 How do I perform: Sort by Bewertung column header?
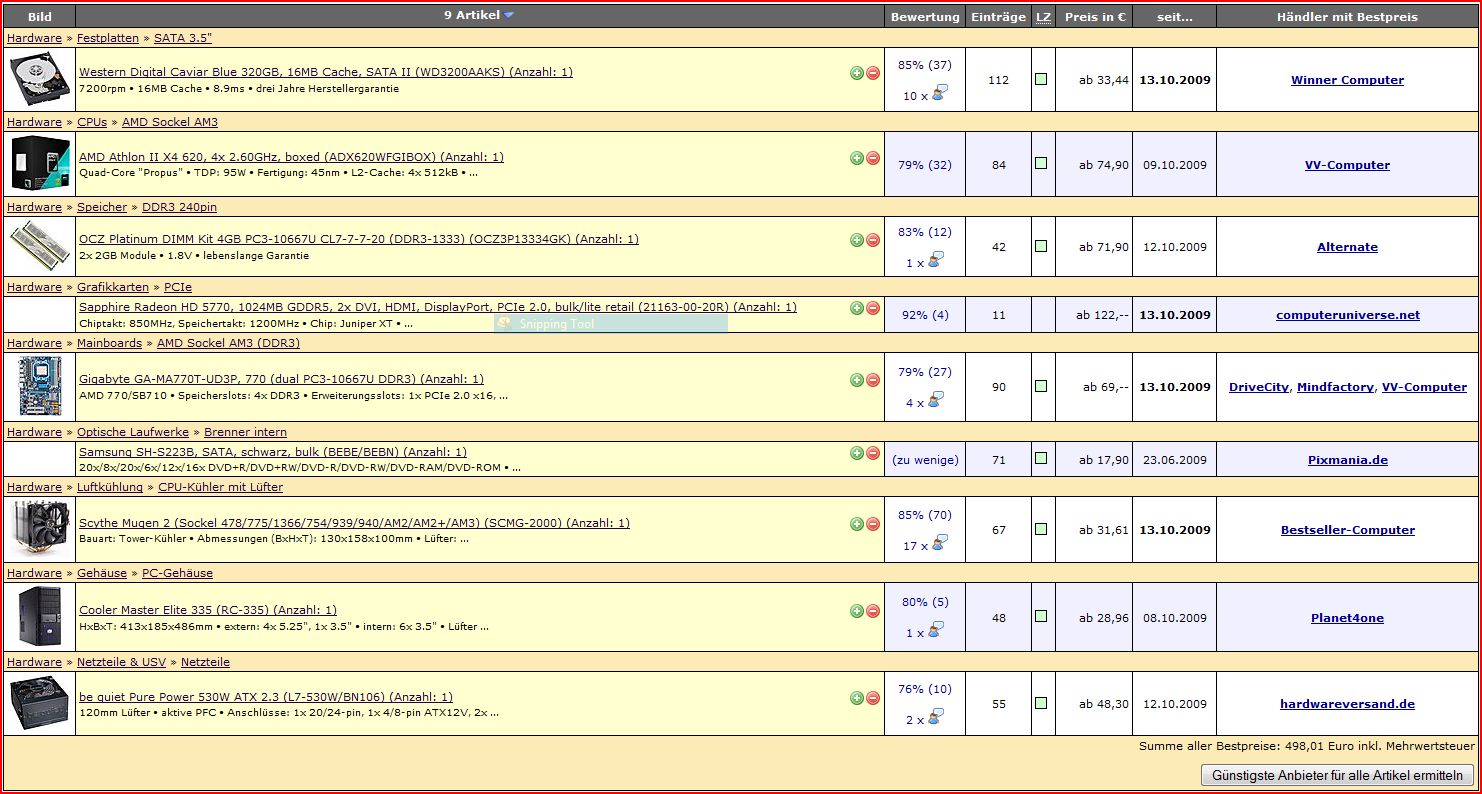pyautogui.click(x=925, y=17)
